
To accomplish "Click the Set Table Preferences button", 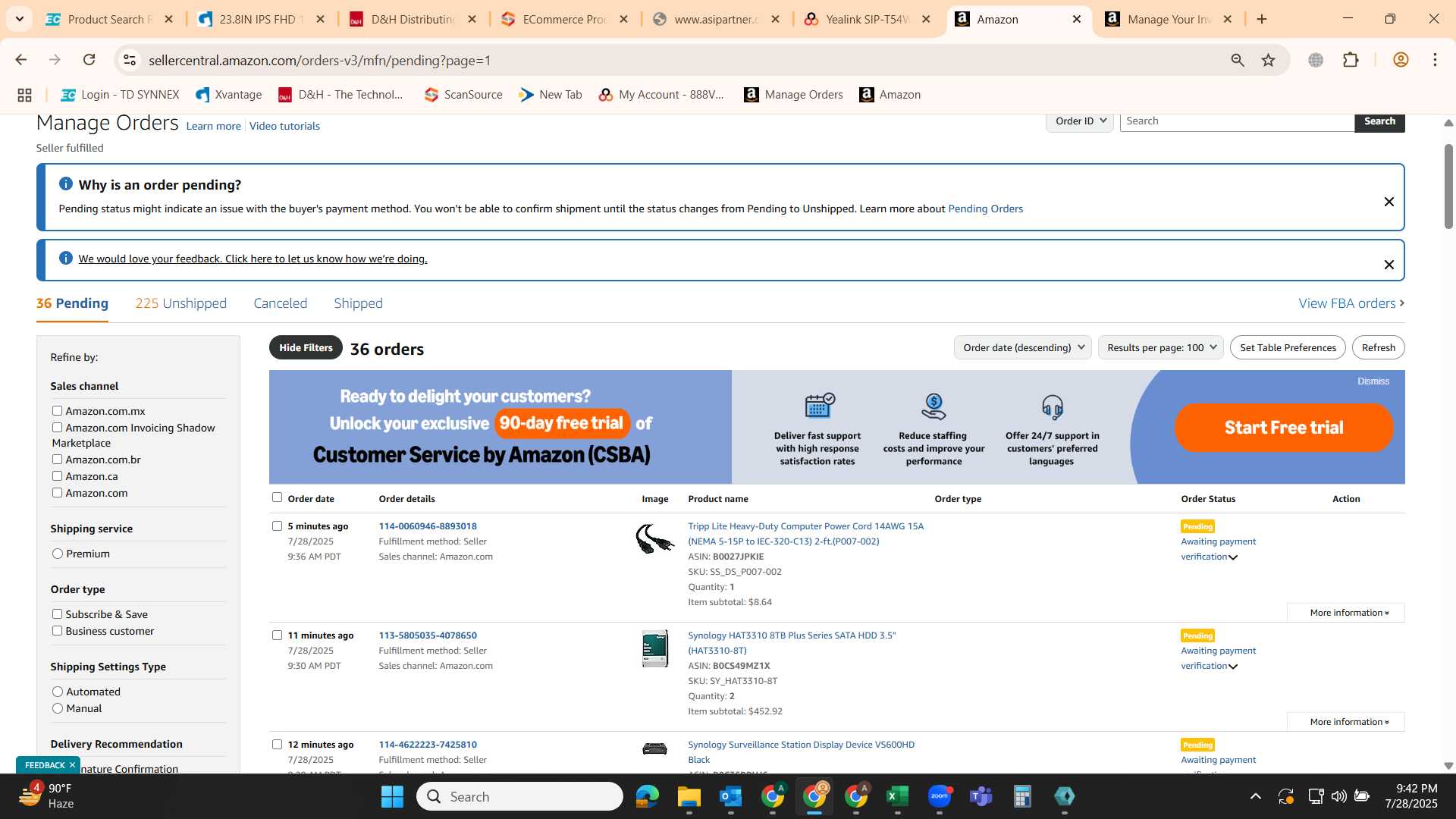I will (1288, 347).
